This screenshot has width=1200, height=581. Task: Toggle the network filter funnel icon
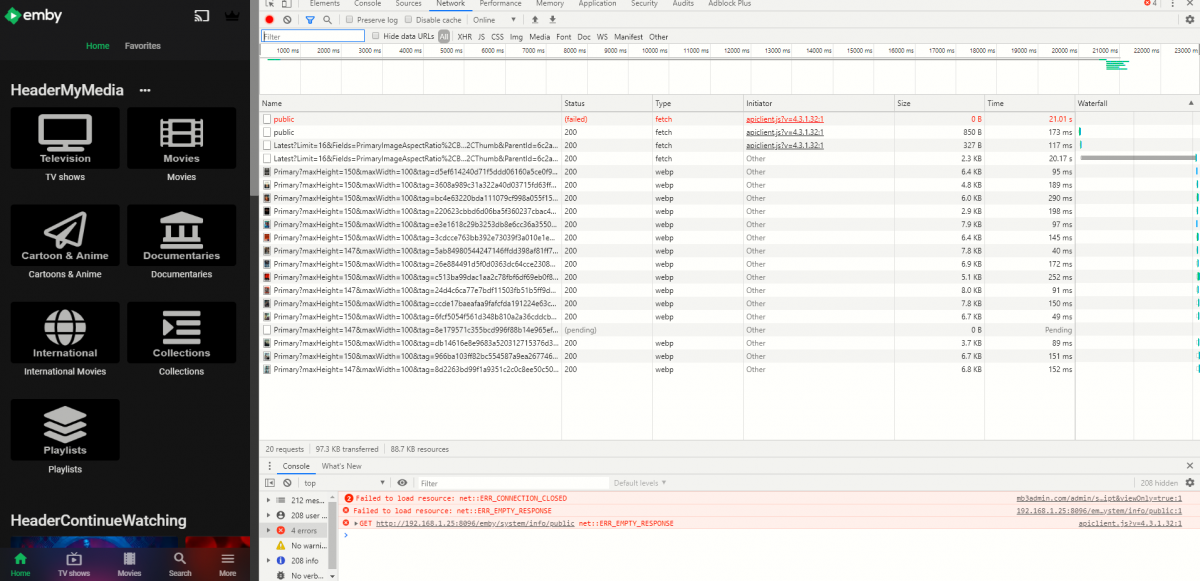pos(310,20)
